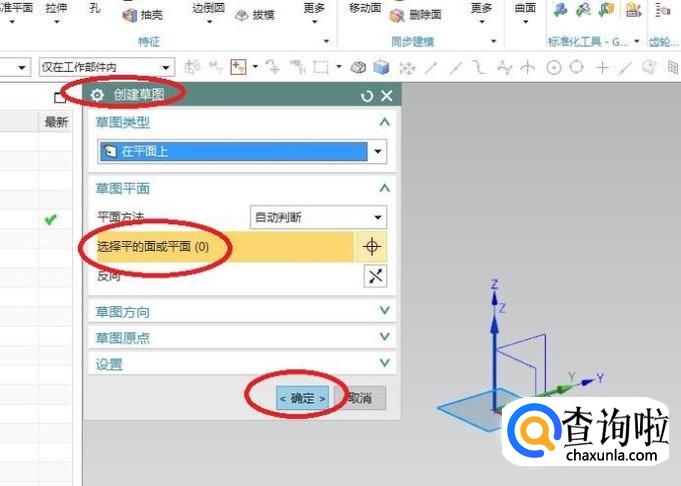Screen dimensions: 681x486
Task: Open the 曲面 ribbon menu
Action: tap(525, 13)
